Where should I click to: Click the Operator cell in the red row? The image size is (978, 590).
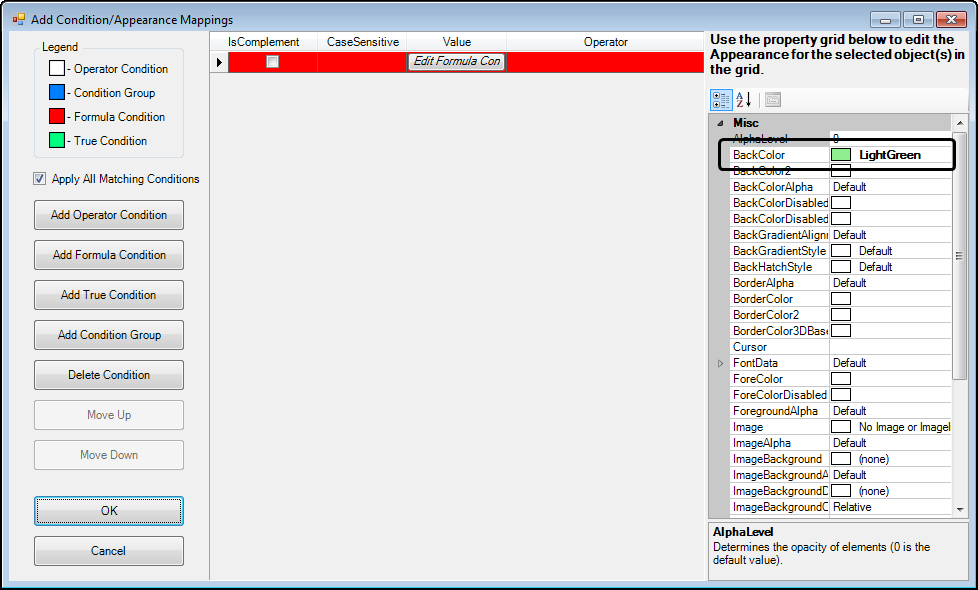tap(605, 62)
